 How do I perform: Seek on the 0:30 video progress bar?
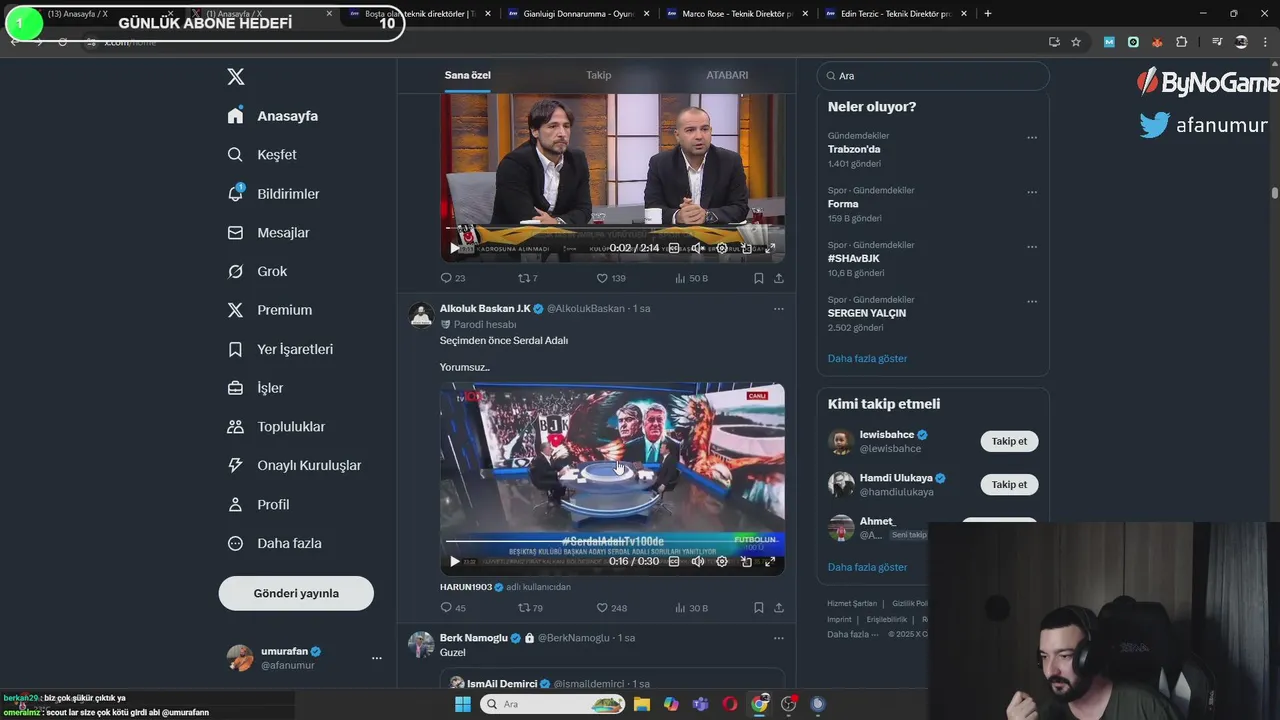point(612,543)
